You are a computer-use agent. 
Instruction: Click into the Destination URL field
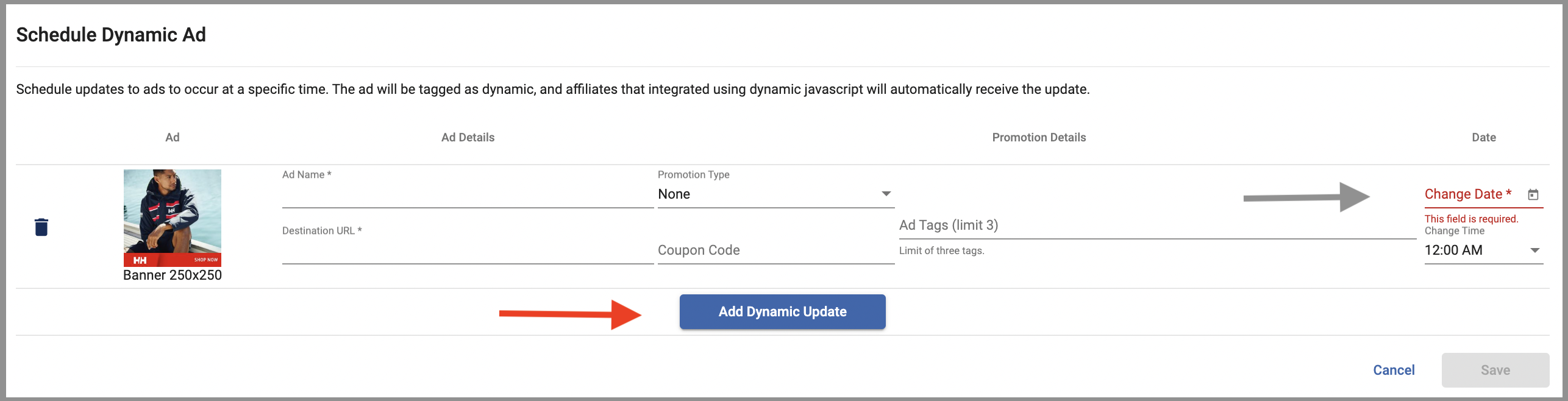tap(467, 251)
